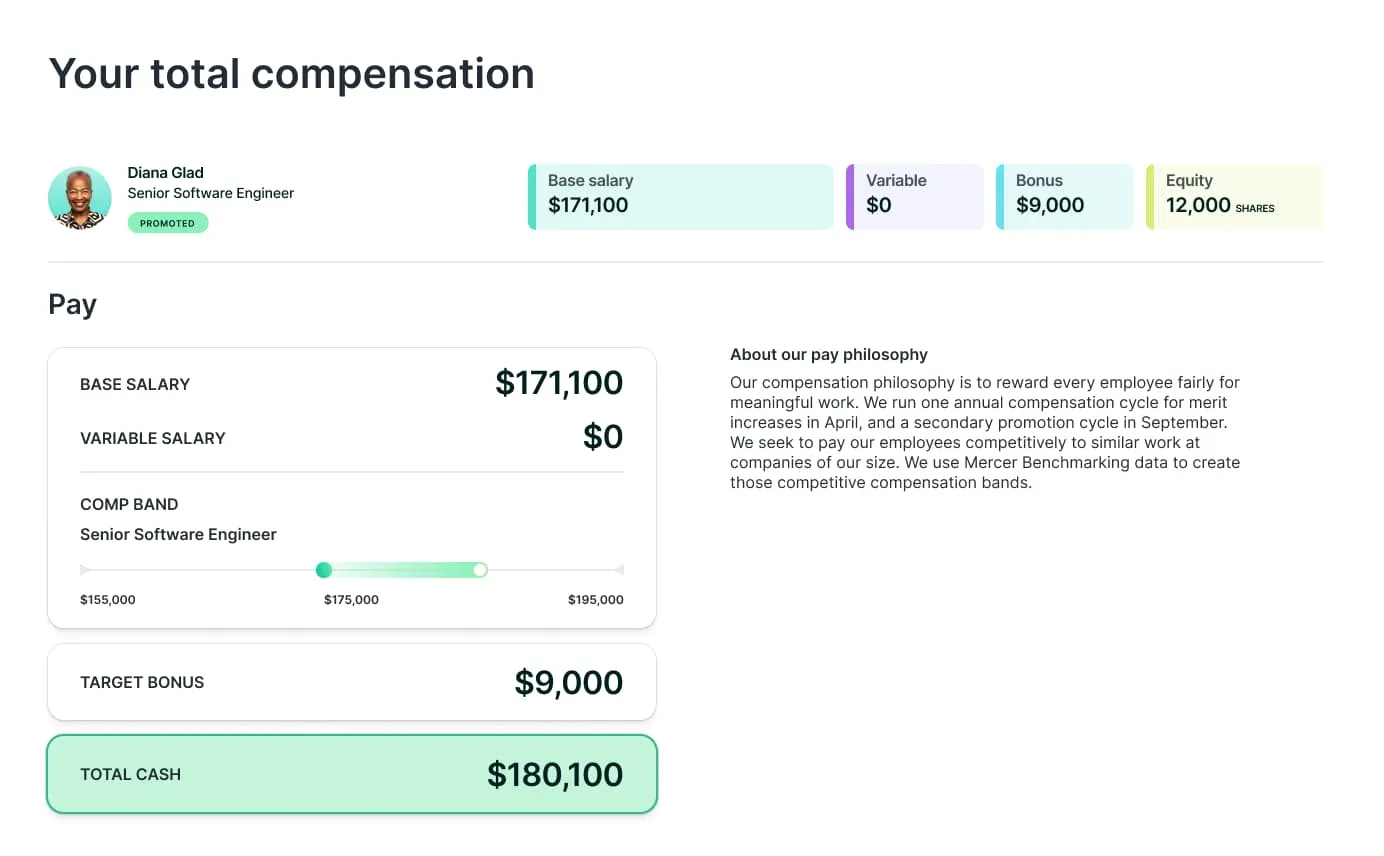Click the $175,000 band midpoint label
This screenshot has width=1384, height=856.
click(x=351, y=600)
